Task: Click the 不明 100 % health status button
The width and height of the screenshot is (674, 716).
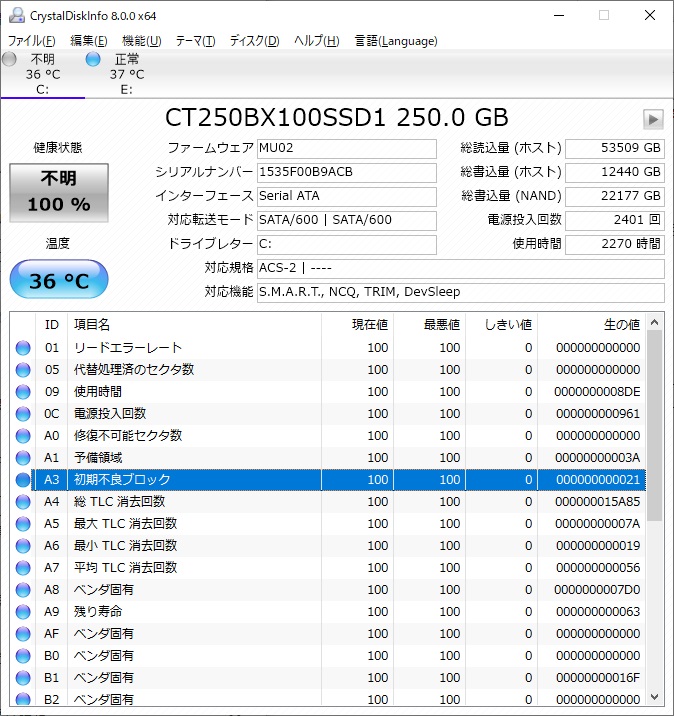Action: 59,193
